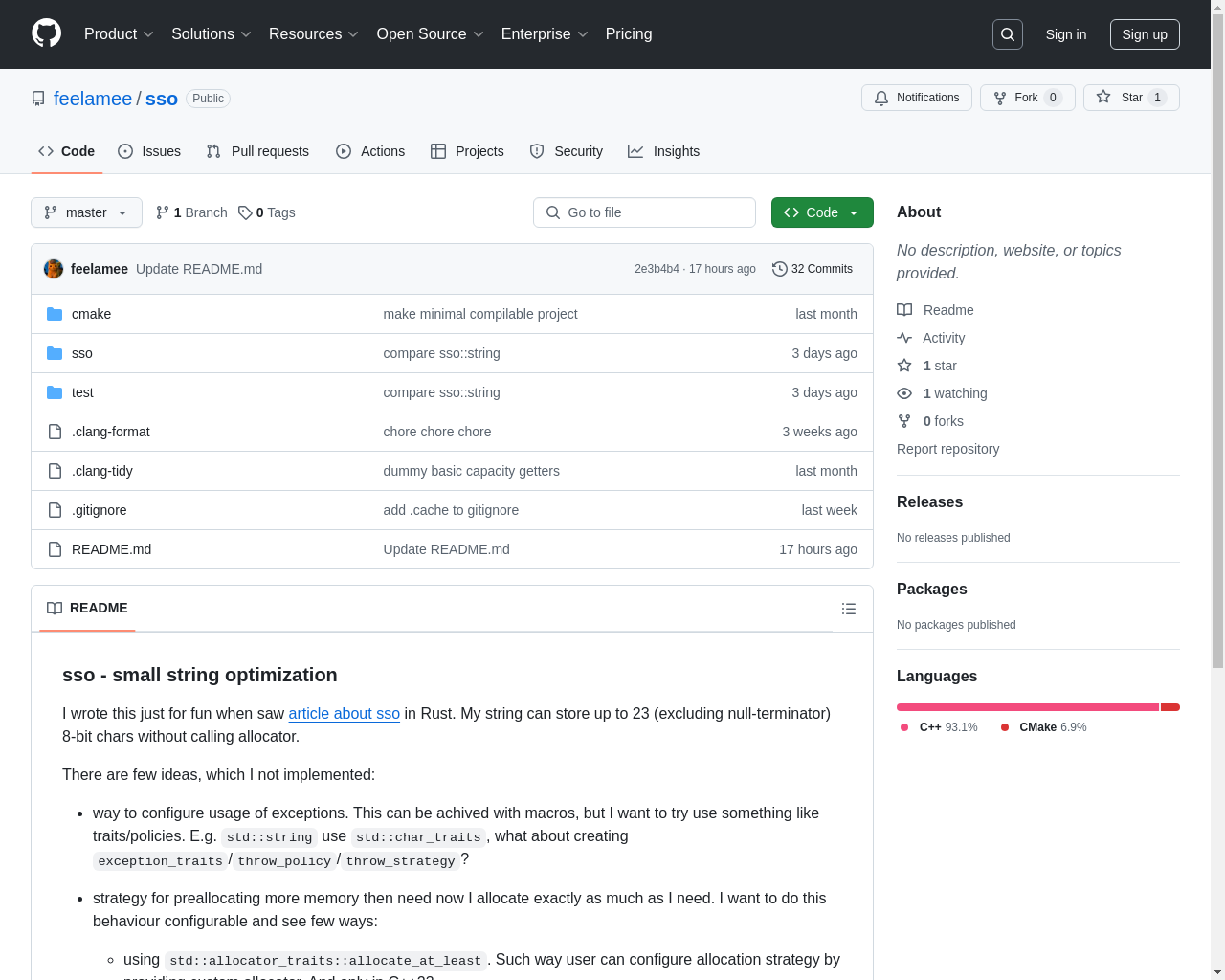Click the branch icon next to 1 Branch

[163, 212]
